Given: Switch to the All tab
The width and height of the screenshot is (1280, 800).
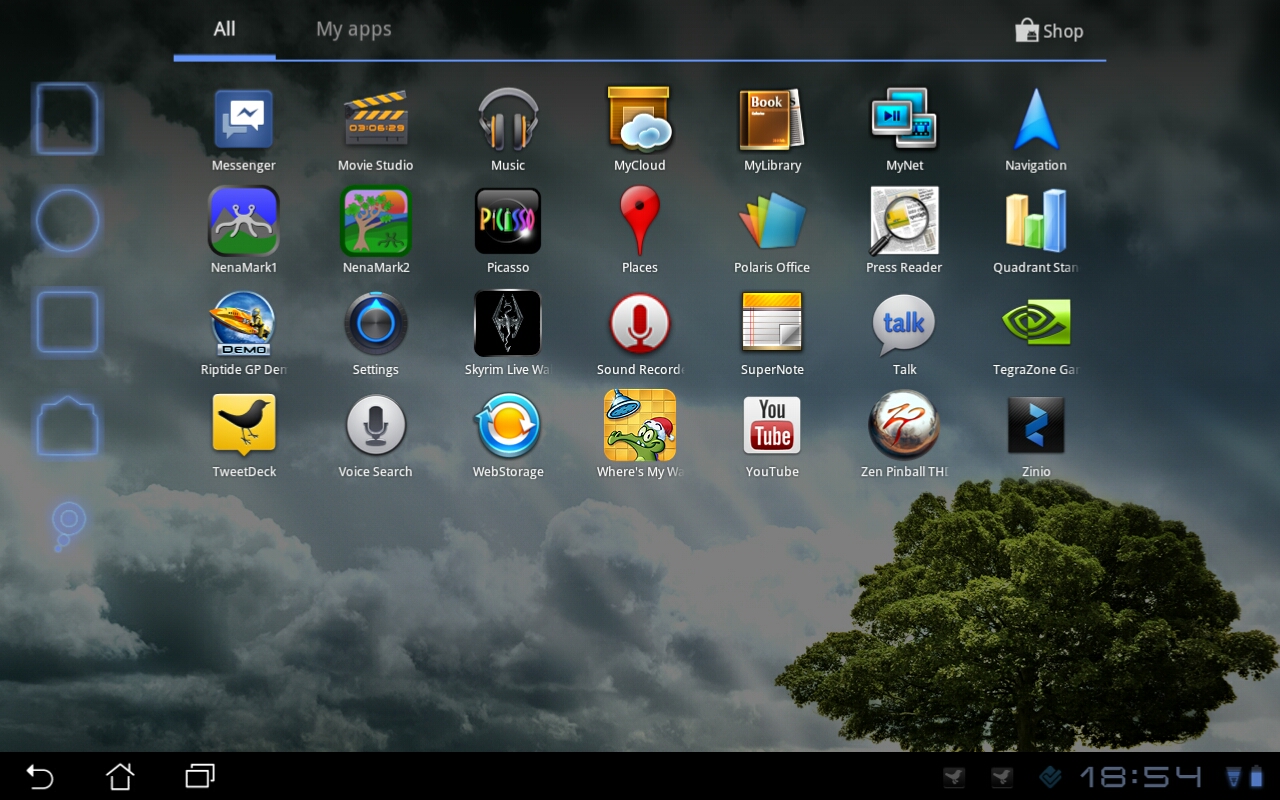Looking at the screenshot, I should click(x=224, y=30).
